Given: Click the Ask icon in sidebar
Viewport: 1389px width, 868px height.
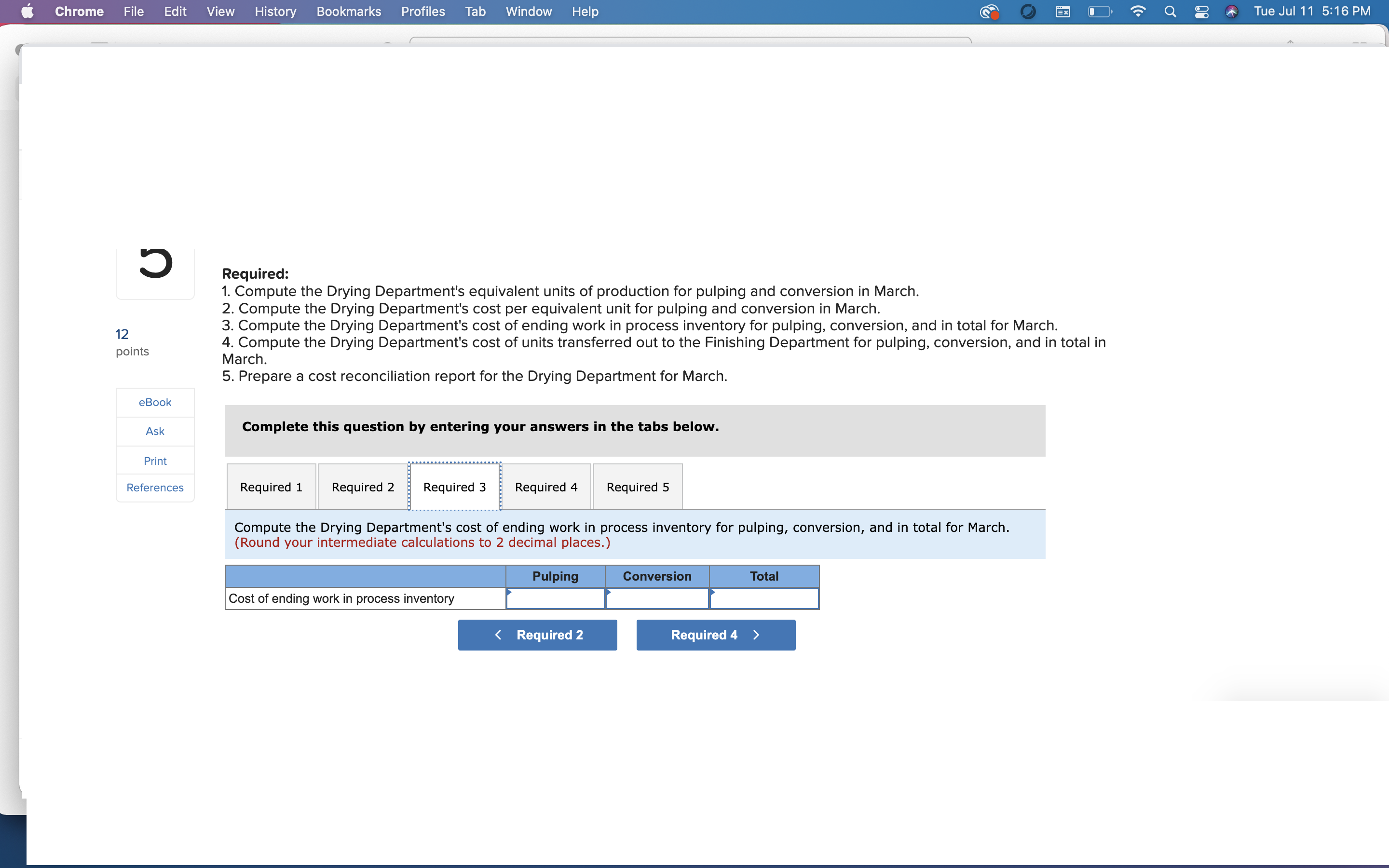Looking at the screenshot, I should 154,431.
